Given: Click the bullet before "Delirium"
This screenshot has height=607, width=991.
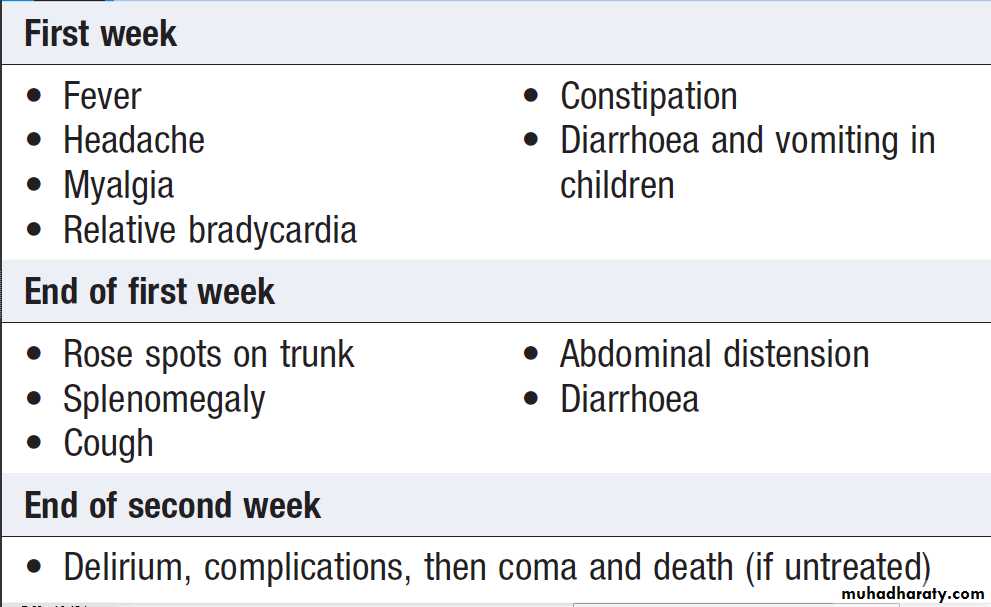Looking at the screenshot, I should [x=36, y=567].
